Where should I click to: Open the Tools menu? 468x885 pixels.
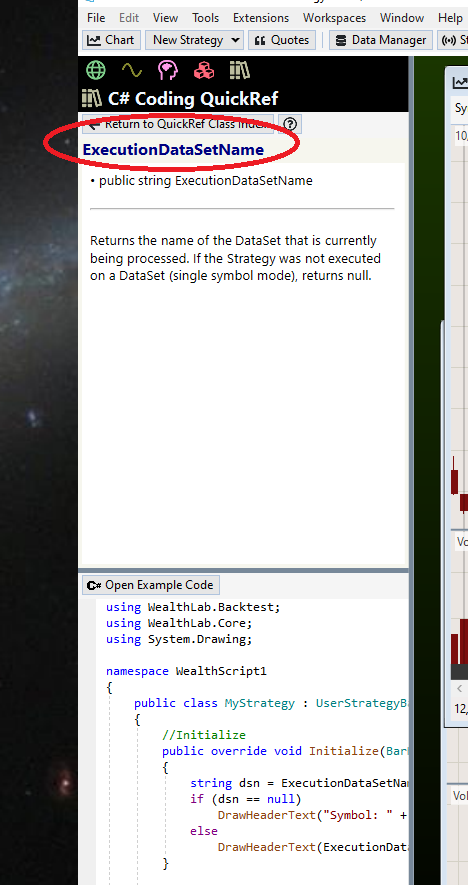(205, 18)
